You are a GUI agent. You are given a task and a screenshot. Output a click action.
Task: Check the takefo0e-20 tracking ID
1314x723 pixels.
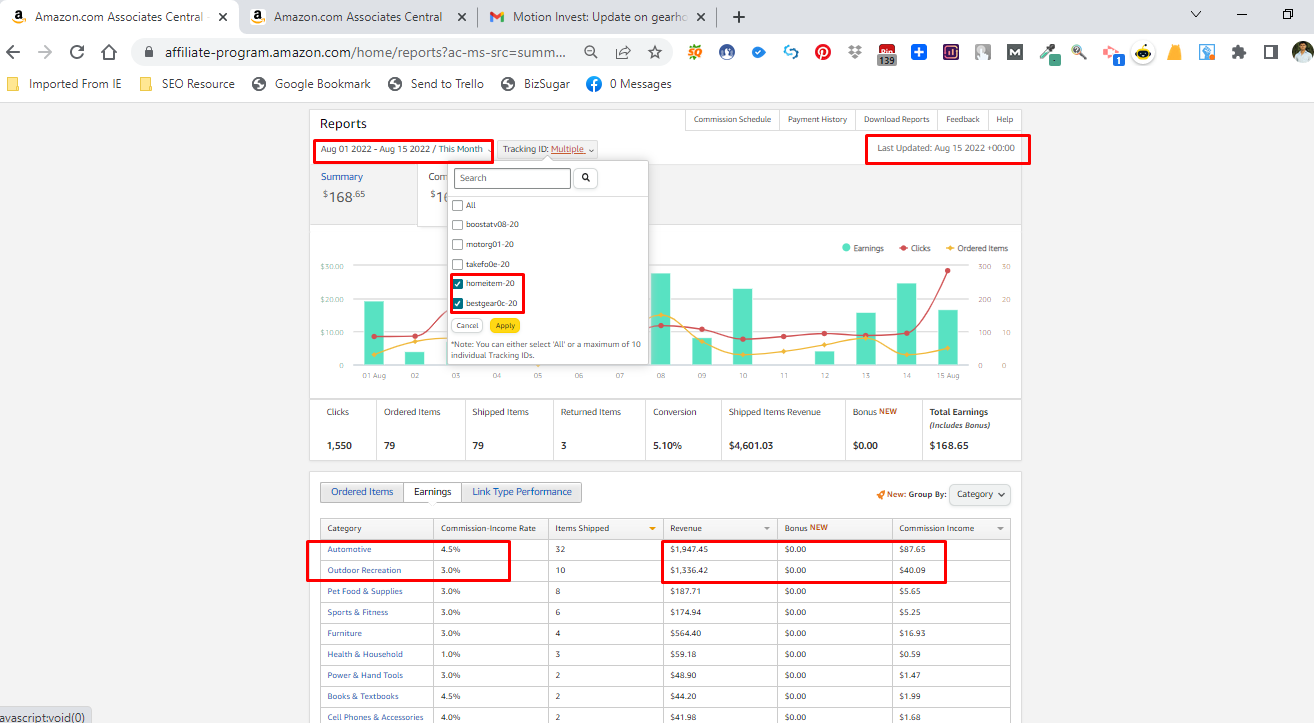tap(457, 264)
